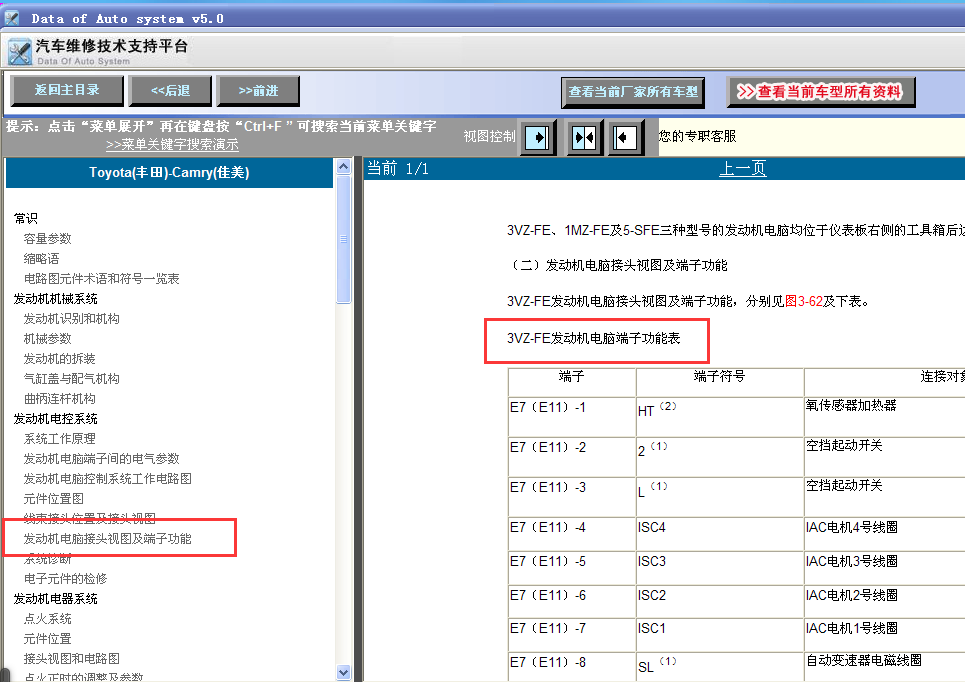965x682 pixels.
Task: Open the 系统工作原理 item
Action: tap(59, 439)
